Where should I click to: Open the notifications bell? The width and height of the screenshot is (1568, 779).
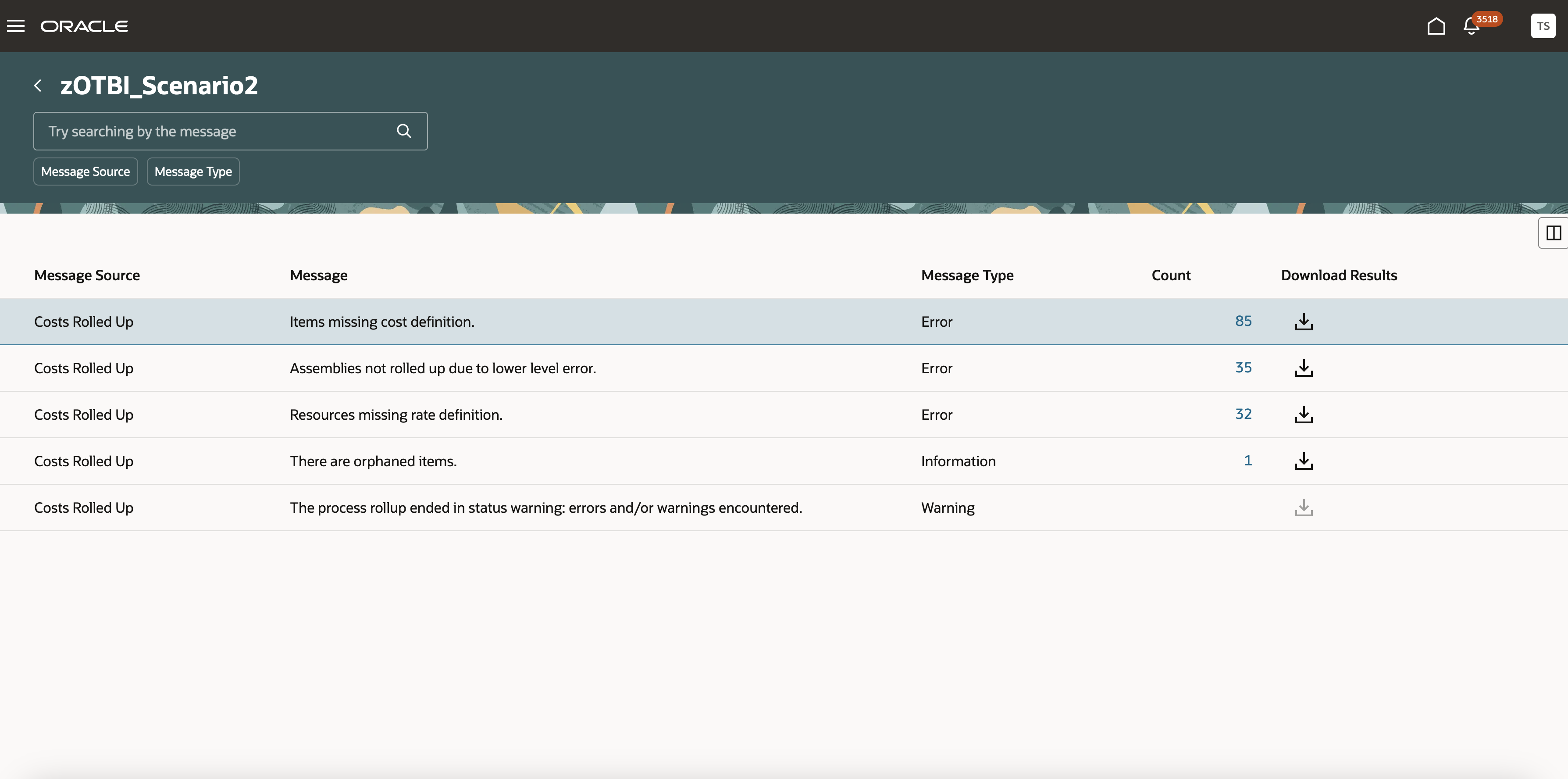[x=1471, y=26]
